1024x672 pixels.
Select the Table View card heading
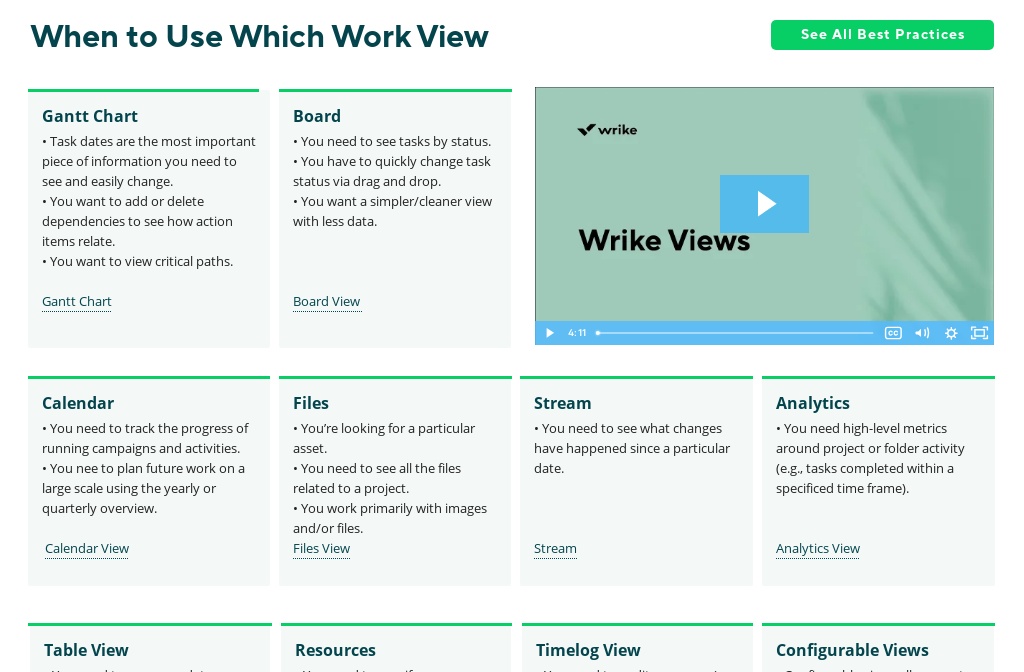point(86,650)
